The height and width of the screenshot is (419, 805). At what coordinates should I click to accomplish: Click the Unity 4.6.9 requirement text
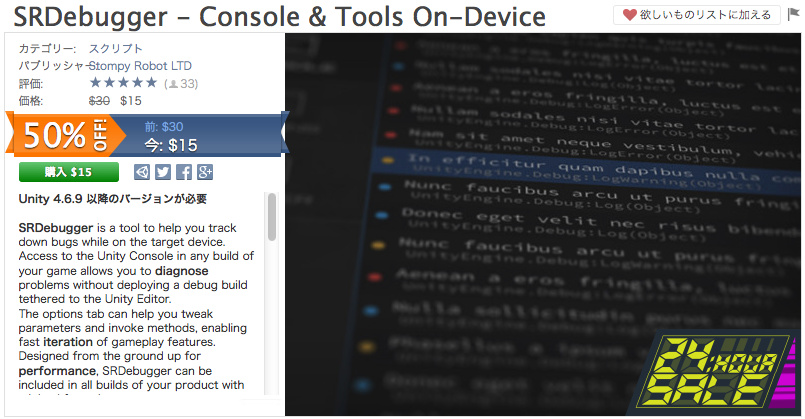(112, 199)
